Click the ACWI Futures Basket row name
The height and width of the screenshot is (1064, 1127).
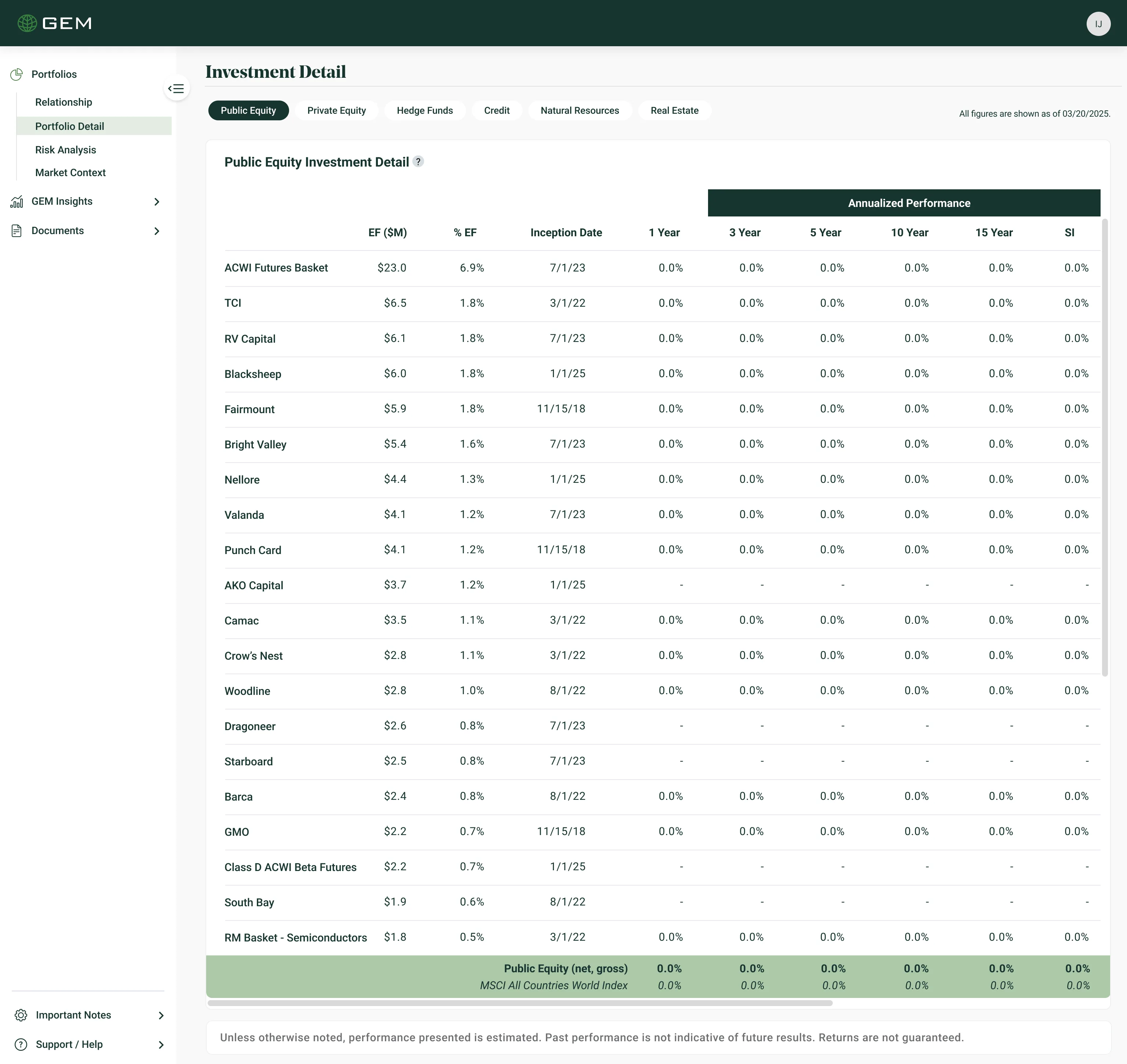click(x=276, y=268)
